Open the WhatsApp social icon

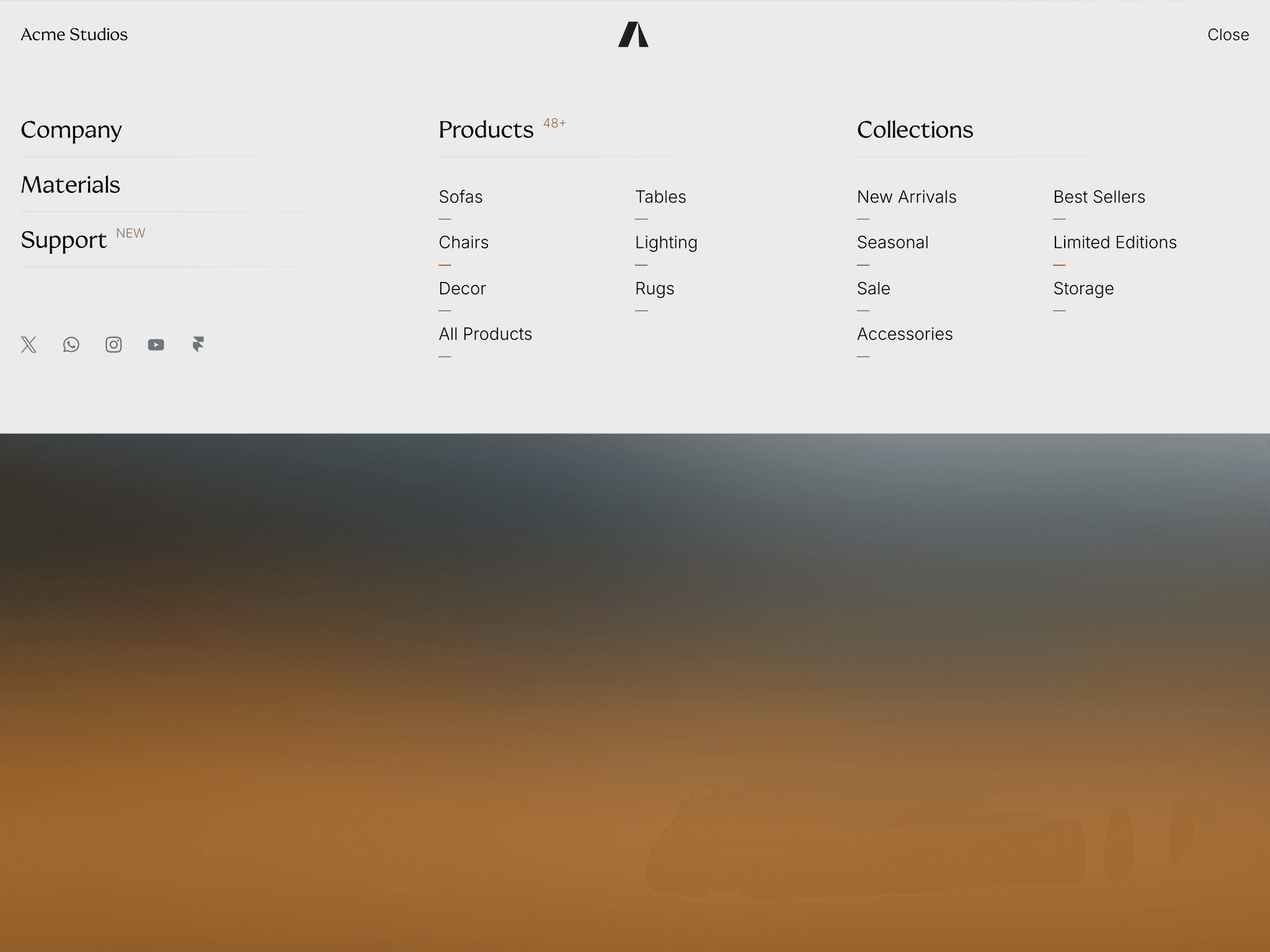(x=71, y=345)
